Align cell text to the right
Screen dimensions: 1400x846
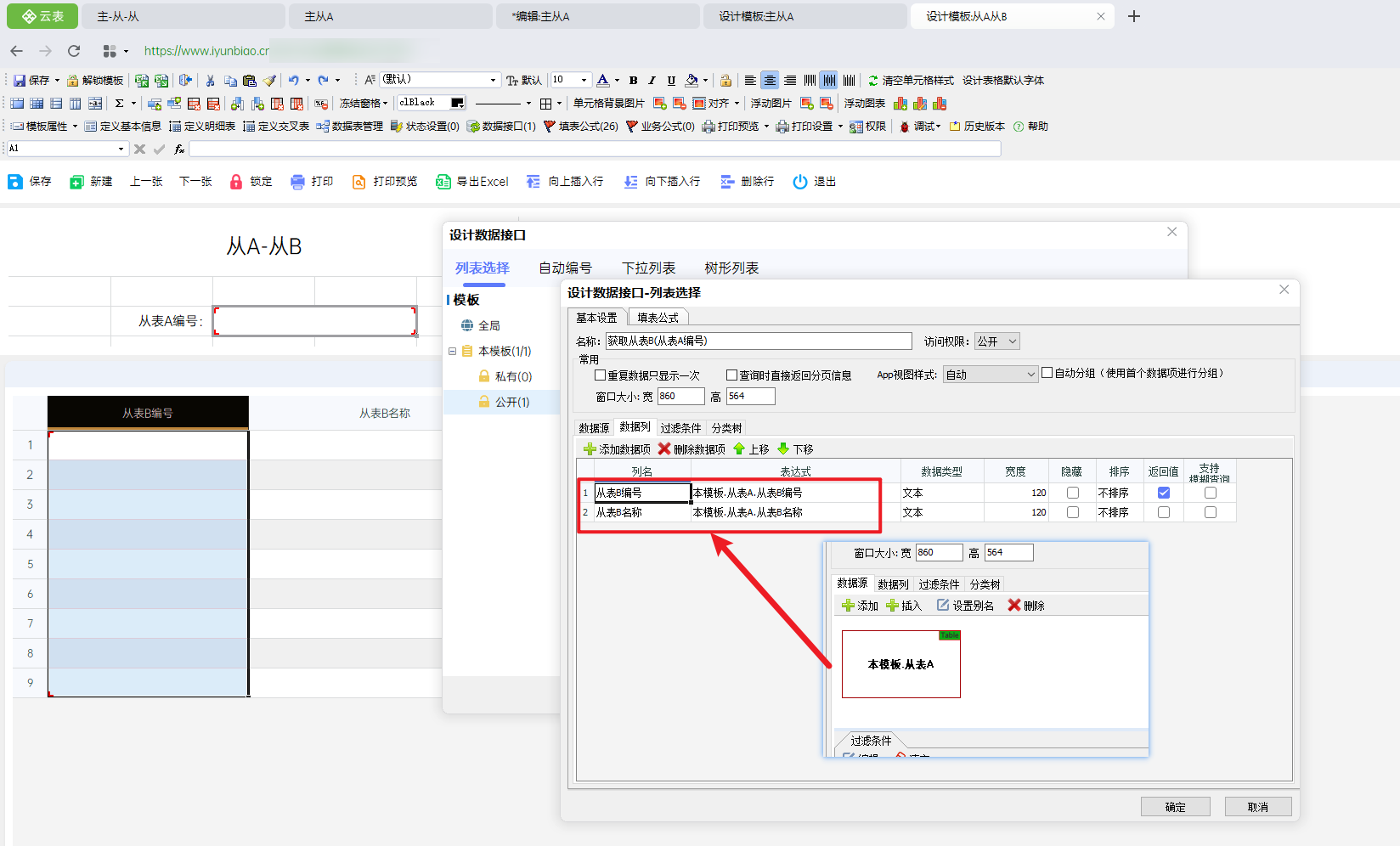pos(790,81)
